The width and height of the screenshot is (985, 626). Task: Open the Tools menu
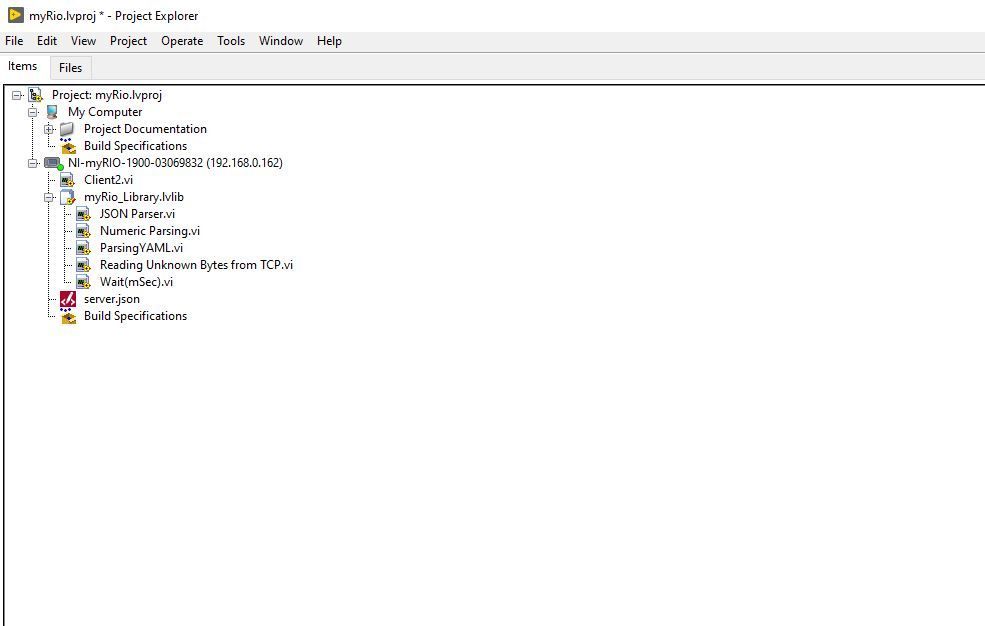[x=231, y=41]
